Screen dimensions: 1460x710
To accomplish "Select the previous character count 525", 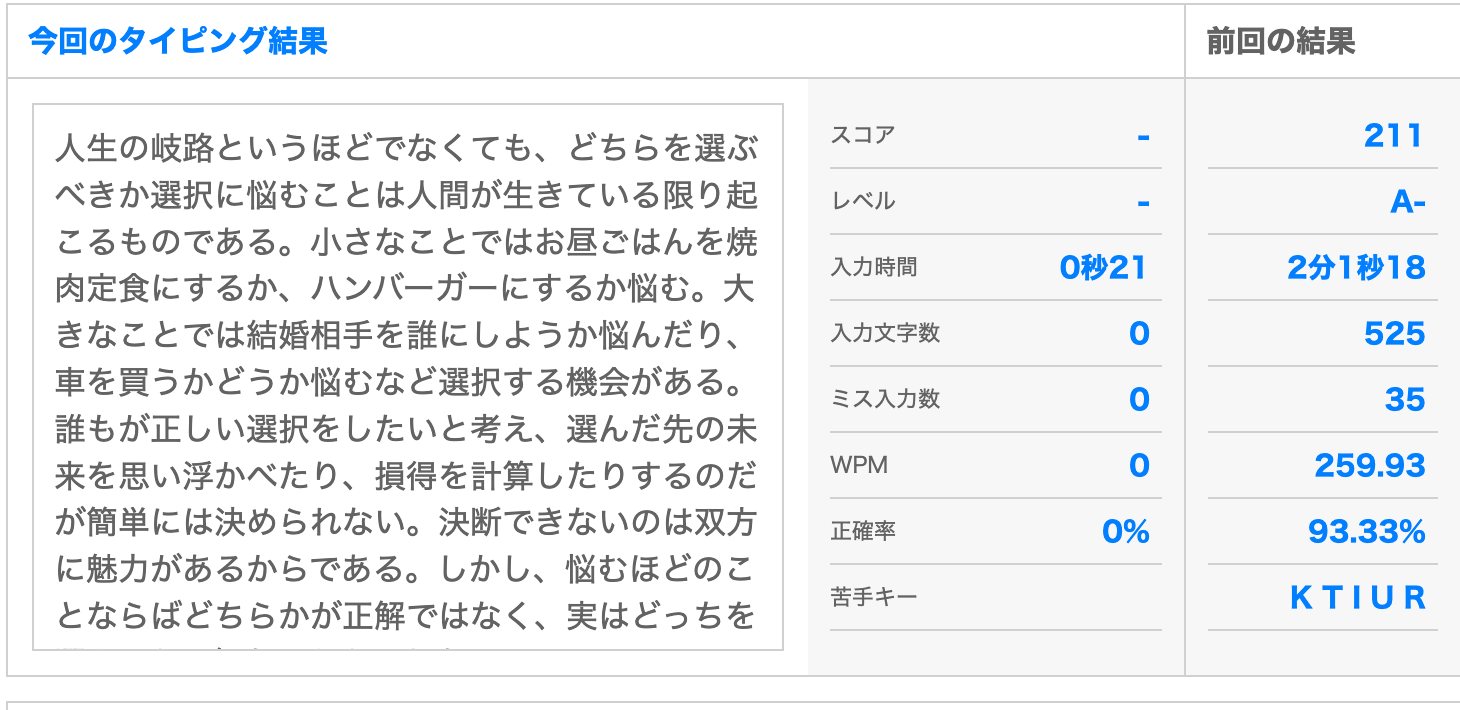I will [1394, 333].
